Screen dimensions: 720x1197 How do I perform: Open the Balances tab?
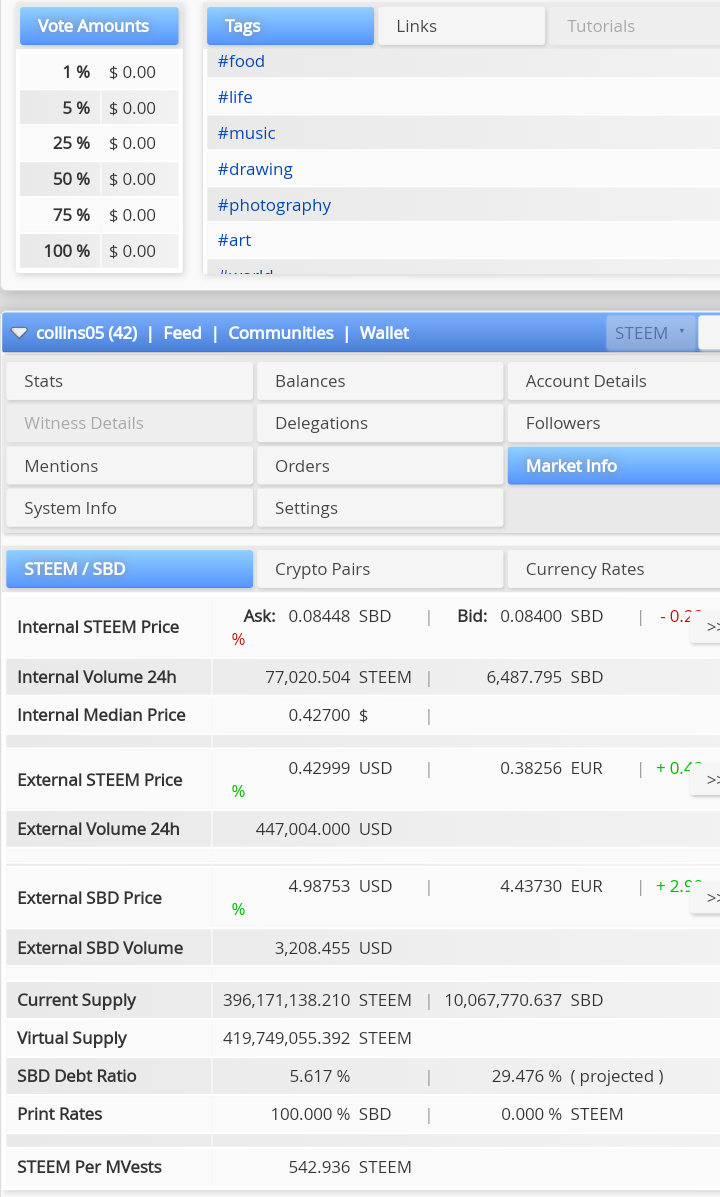click(379, 381)
